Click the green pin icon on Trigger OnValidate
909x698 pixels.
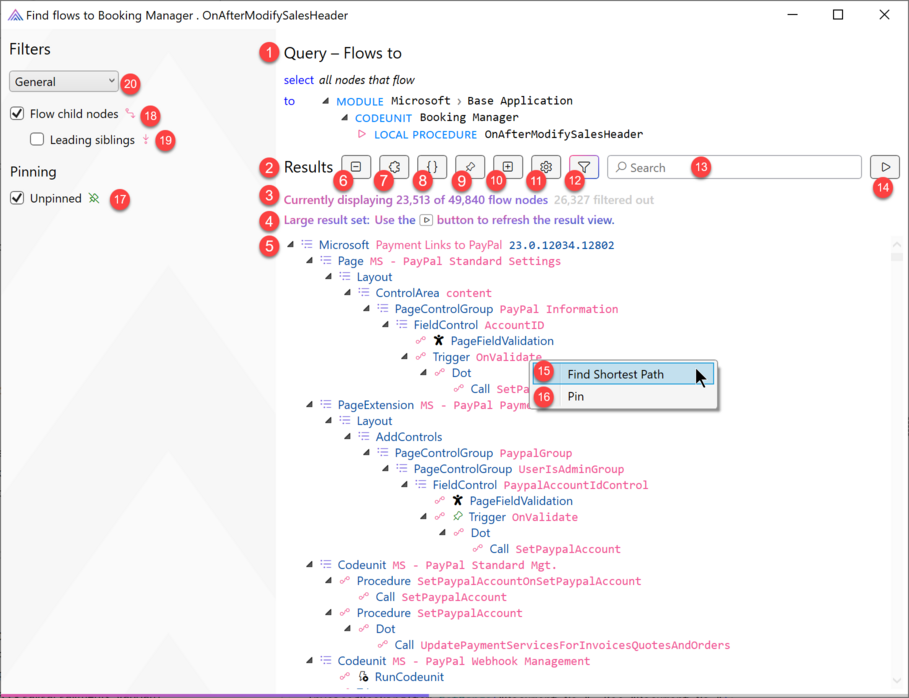click(458, 517)
